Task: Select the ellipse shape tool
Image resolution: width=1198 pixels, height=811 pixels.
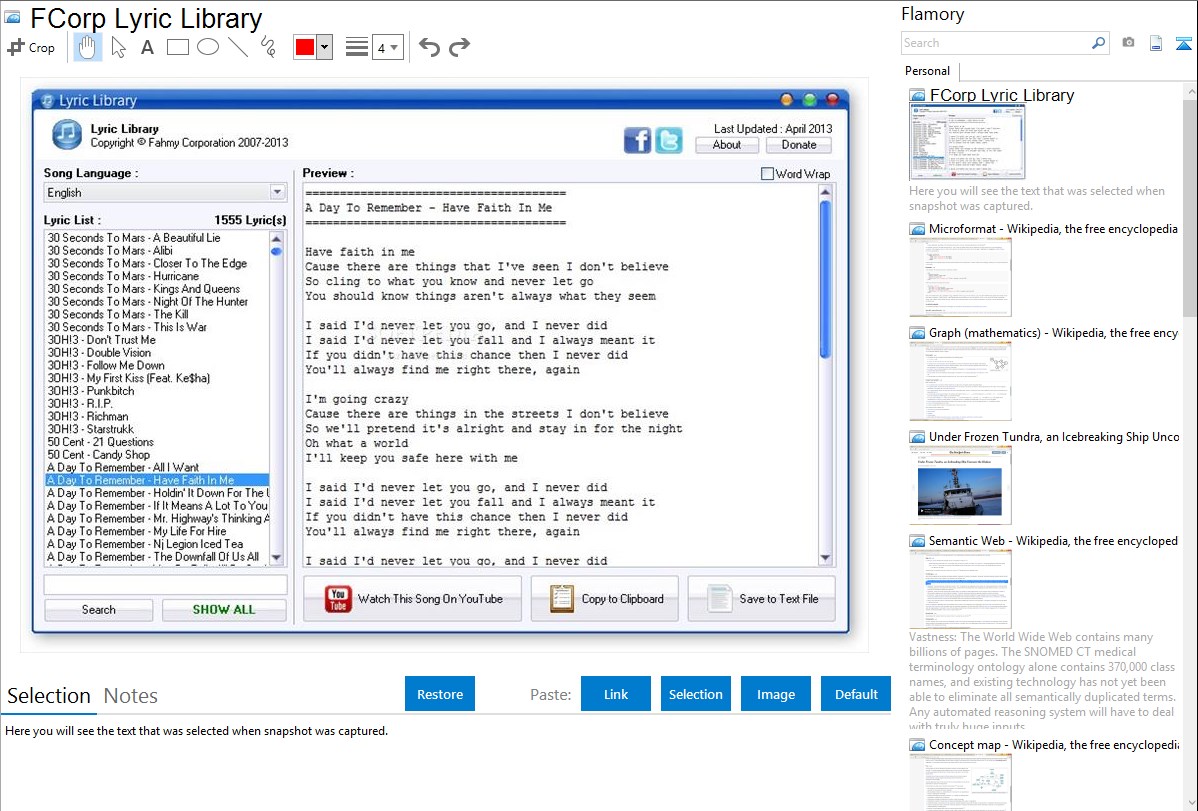Action: pos(208,47)
